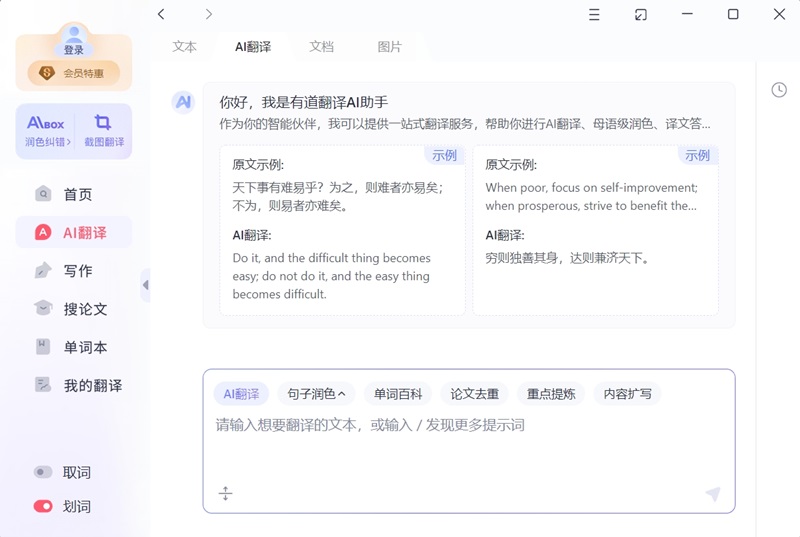Viewport: 800px width, 537px height.
Task: Open 写作 in the sidebar
Action: pos(77,271)
